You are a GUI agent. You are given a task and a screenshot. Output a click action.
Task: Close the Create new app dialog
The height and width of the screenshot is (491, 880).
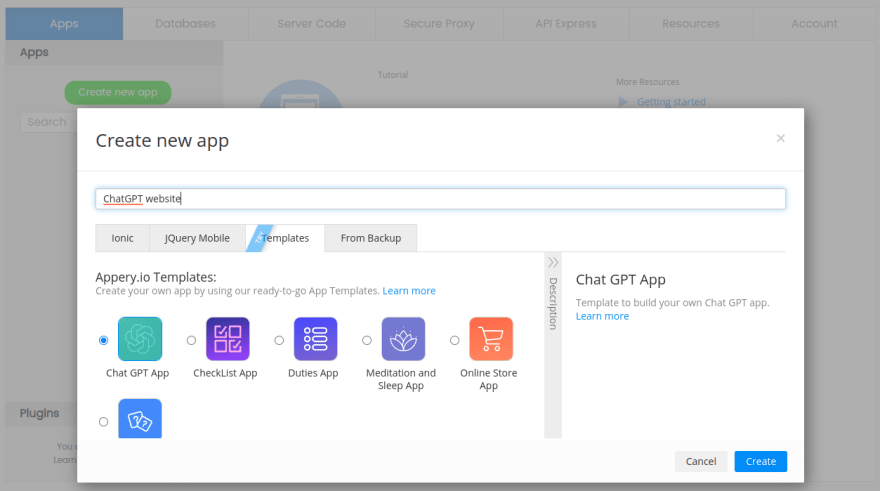coord(781,138)
